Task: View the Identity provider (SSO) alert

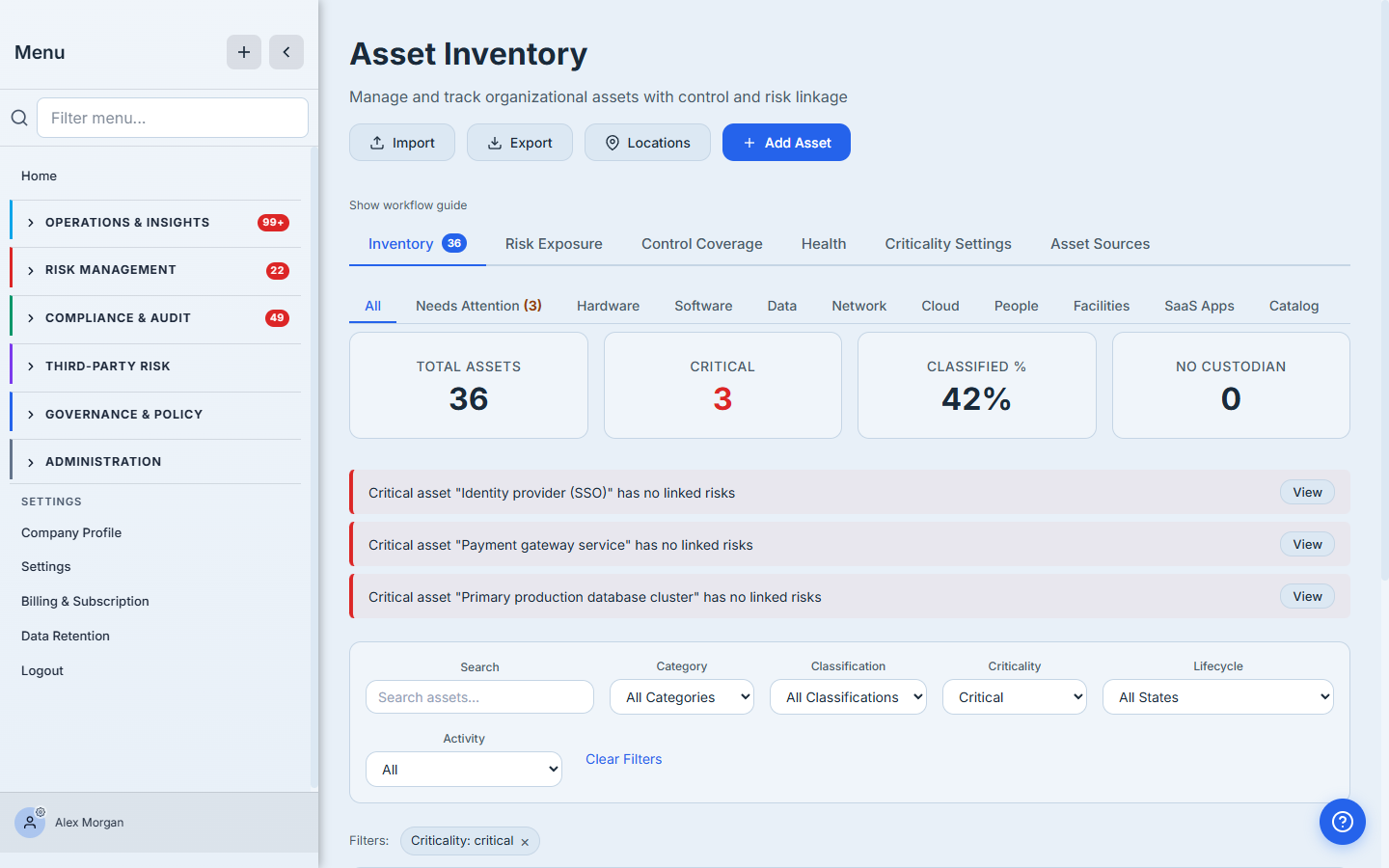Action: click(x=1307, y=492)
